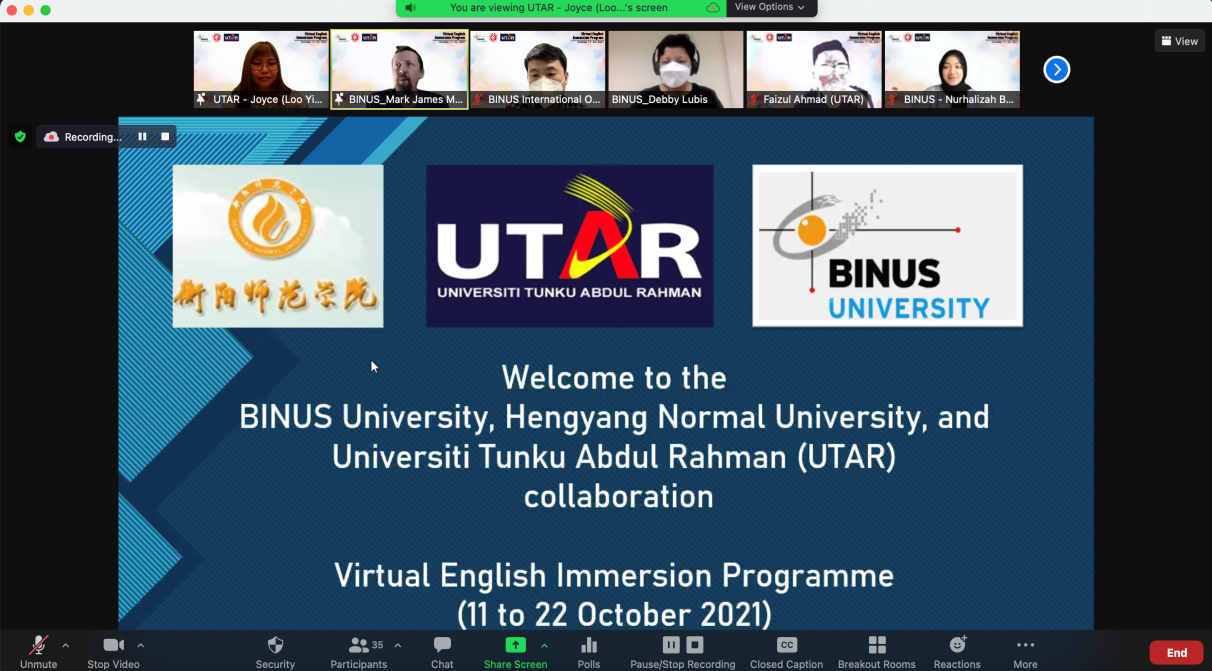
Task: Stop Video using the camera button
Action: point(113,646)
